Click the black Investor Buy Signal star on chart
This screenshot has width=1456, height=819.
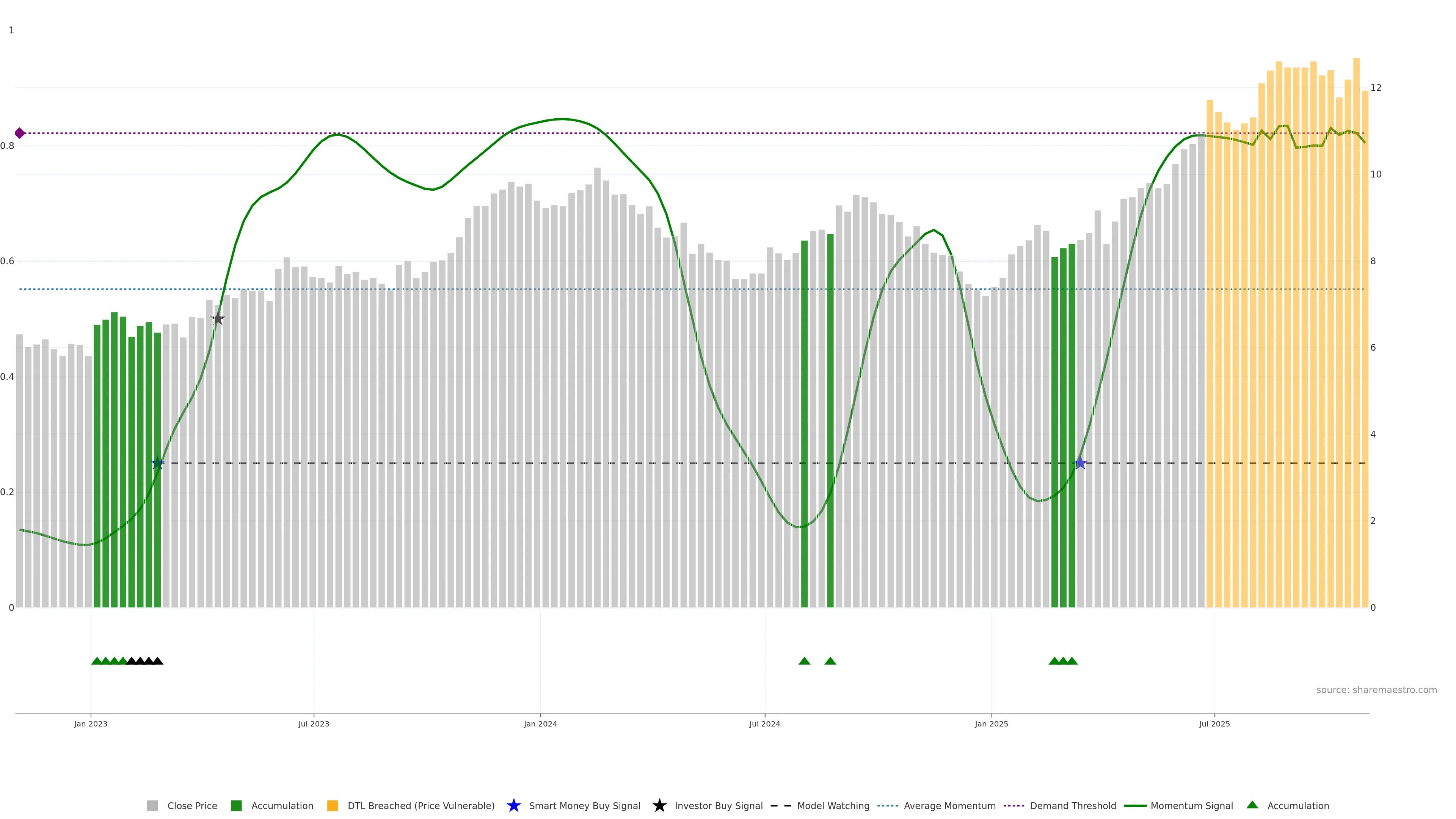click(x=218, y=319)
